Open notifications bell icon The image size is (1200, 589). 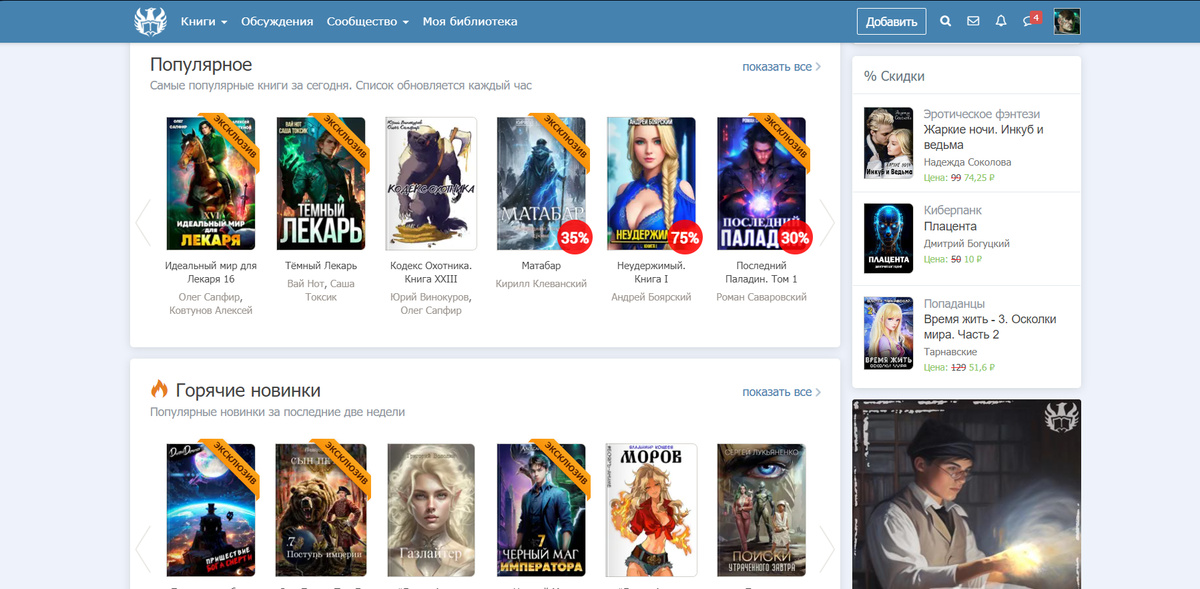point(1001,21)
